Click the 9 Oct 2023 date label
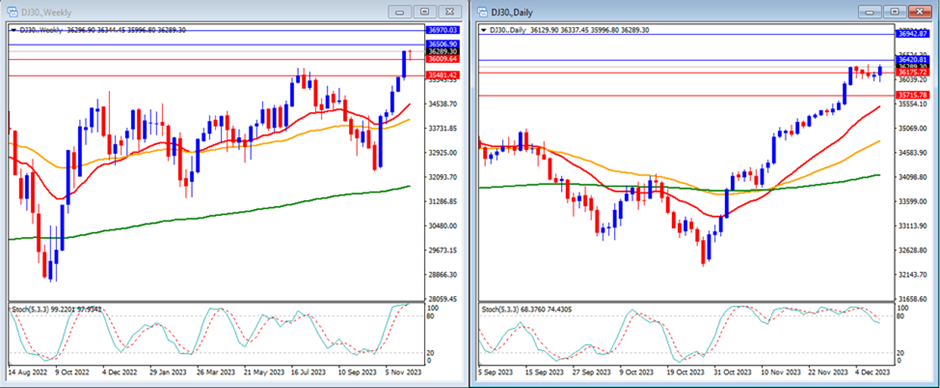This screenshot has width=940, height=388. 637,372
